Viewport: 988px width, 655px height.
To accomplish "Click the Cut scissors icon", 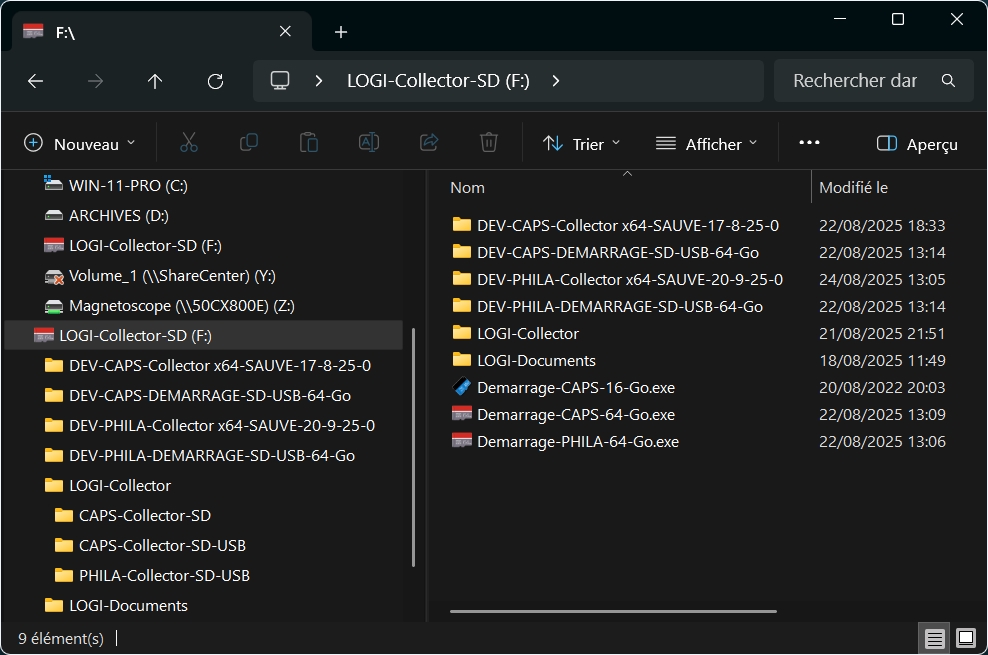I will tap(189, 143).
